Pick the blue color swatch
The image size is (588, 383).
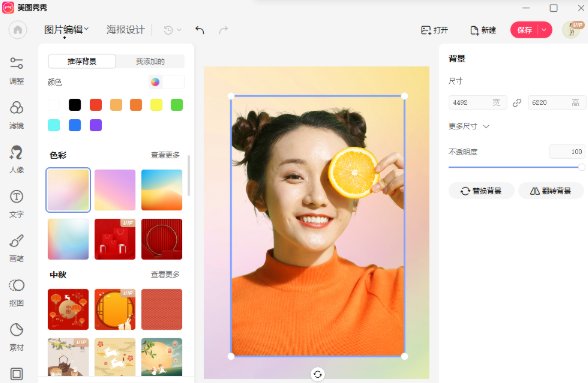[x=75, y=125]
